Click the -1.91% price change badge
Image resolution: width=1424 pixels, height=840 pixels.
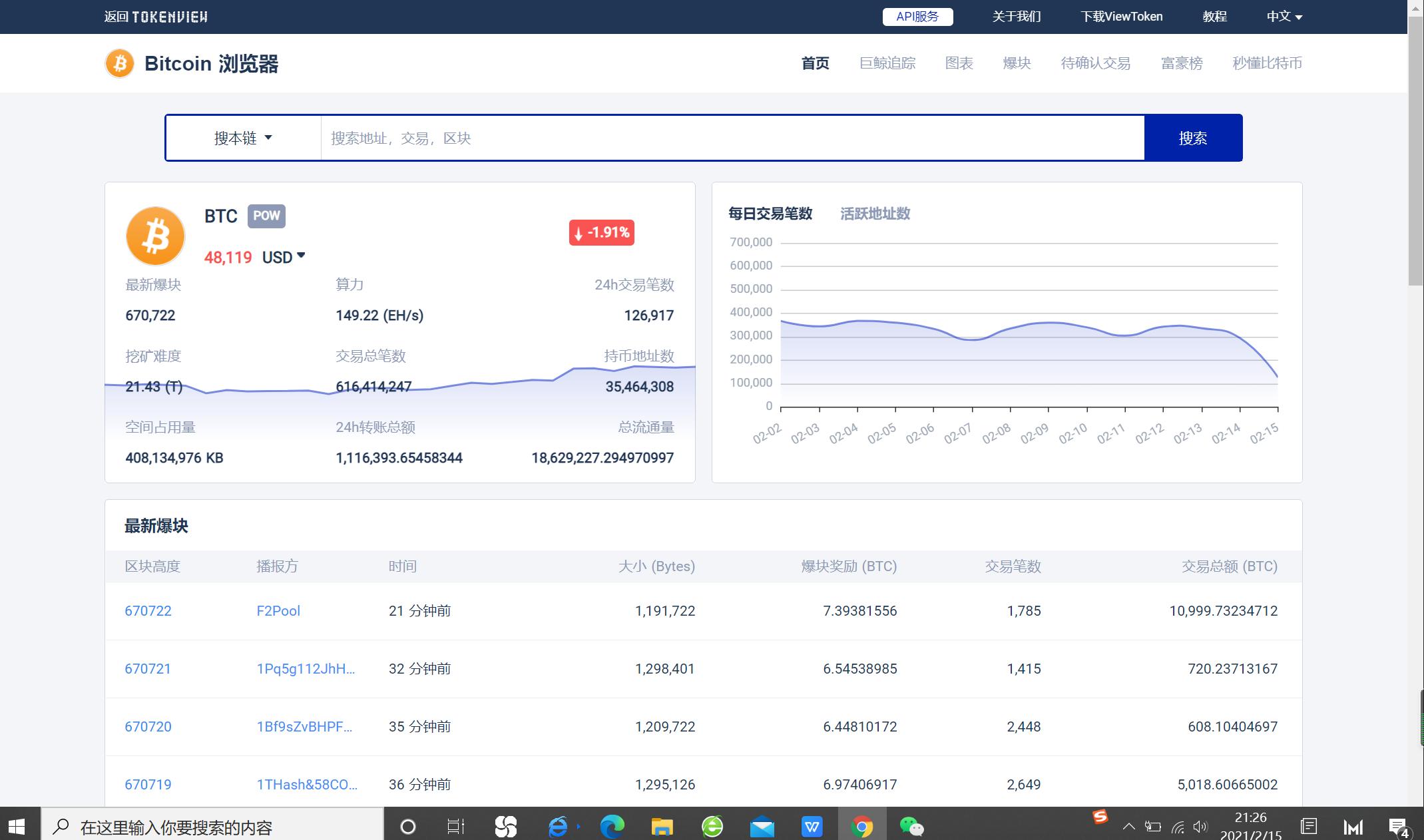pyautogui.click(x=602, y=232)
